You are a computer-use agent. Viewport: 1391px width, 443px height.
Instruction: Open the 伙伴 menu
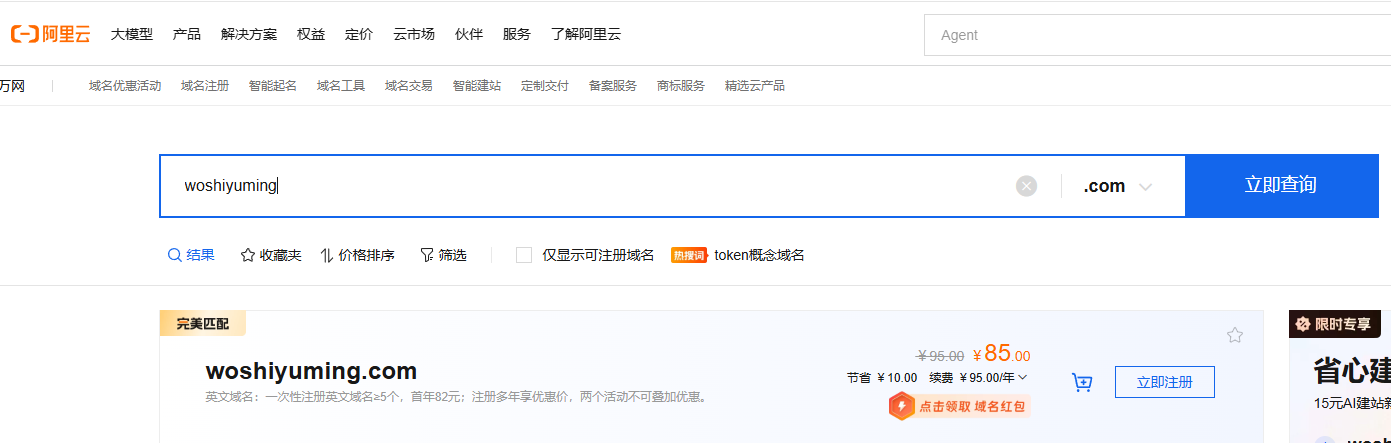pos(469,34)
